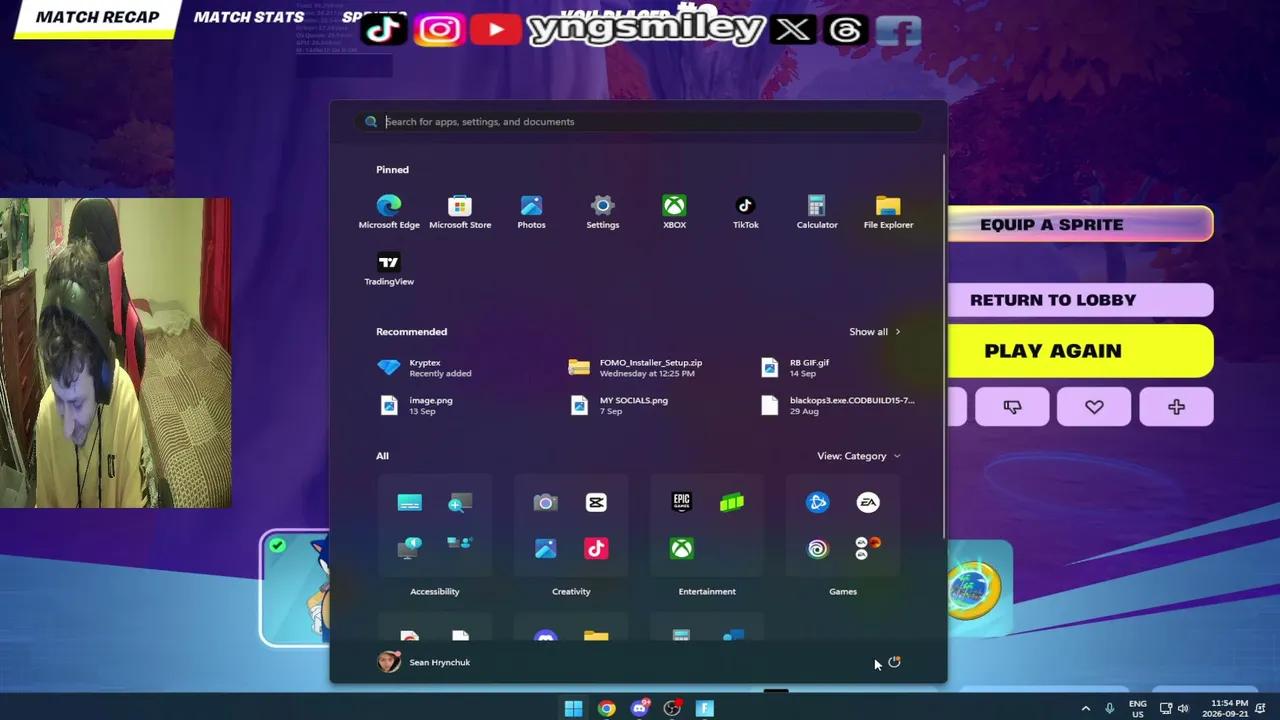Open File Explorer from pinned apps
This screenshot has width=1280, height=720.
click(888, 212)
